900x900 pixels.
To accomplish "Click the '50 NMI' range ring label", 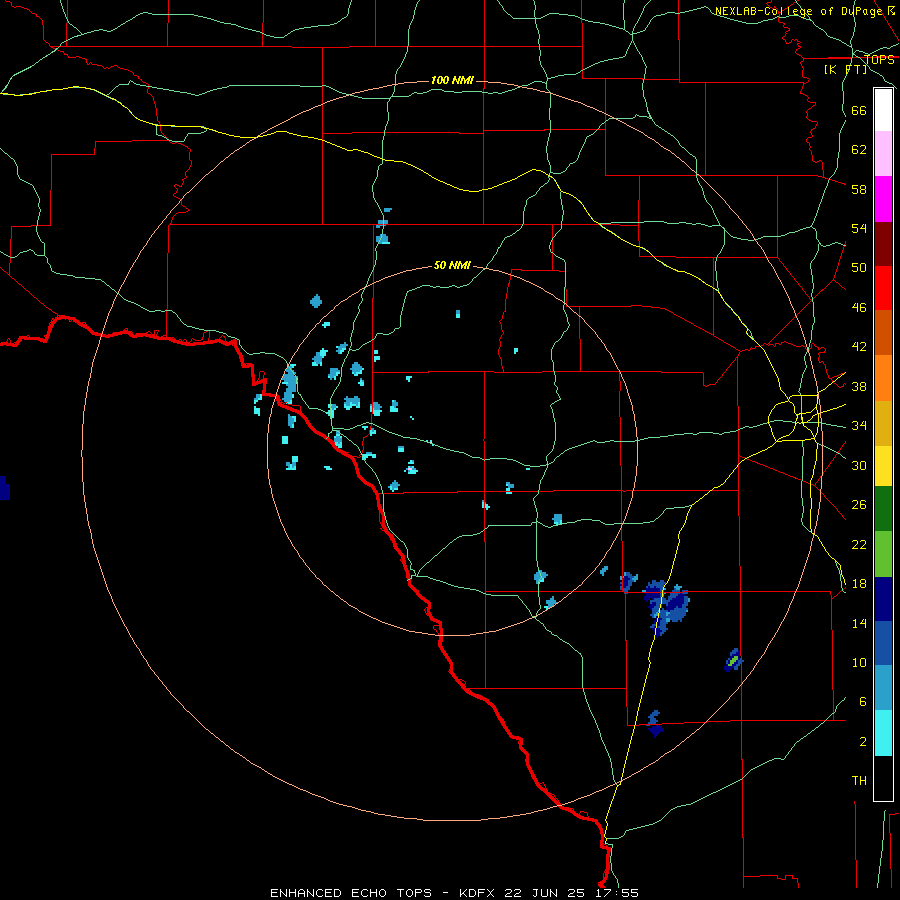I will click(x=452, y=265).
